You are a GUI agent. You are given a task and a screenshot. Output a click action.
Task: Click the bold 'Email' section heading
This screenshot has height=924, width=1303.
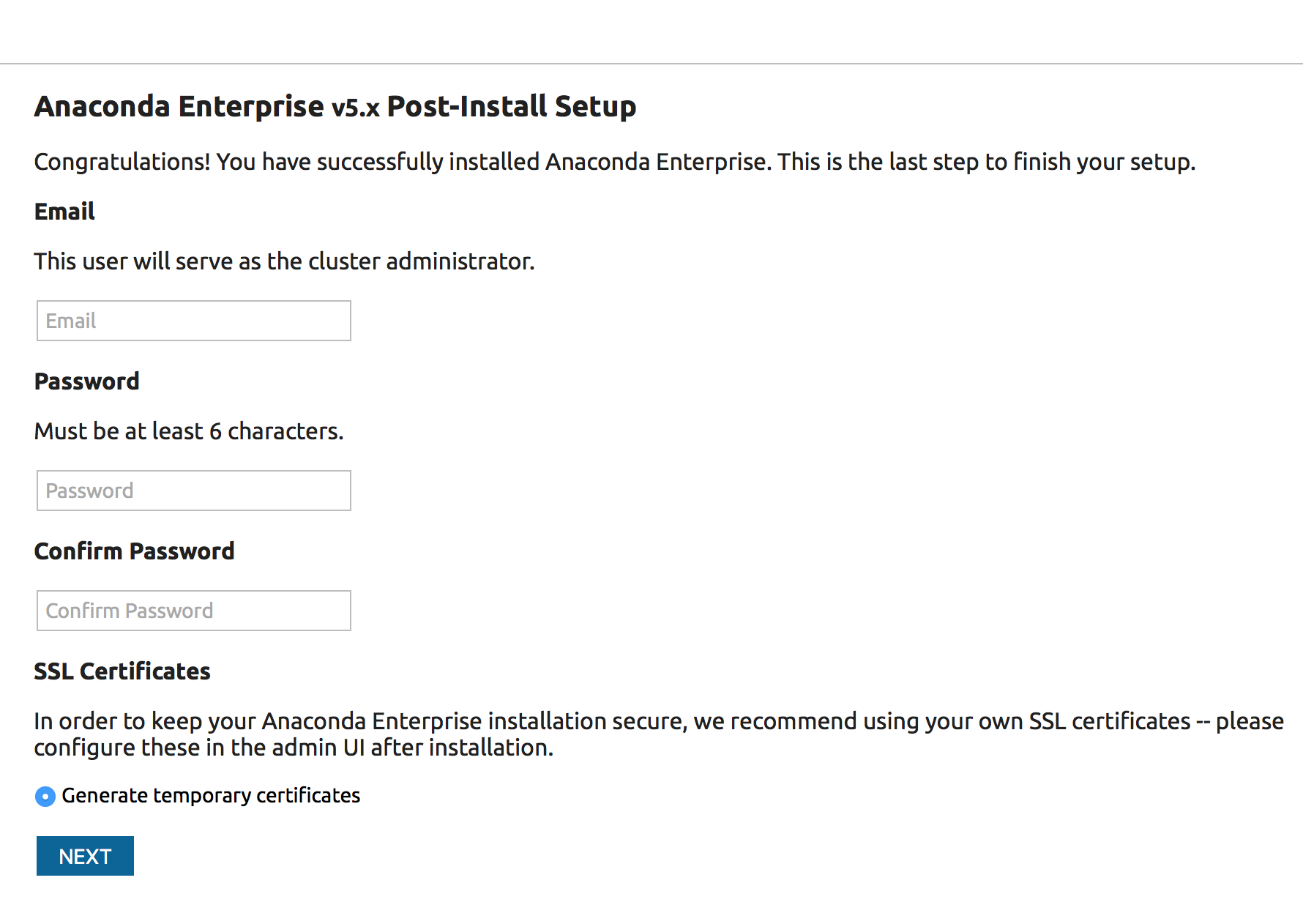point(64,212)
